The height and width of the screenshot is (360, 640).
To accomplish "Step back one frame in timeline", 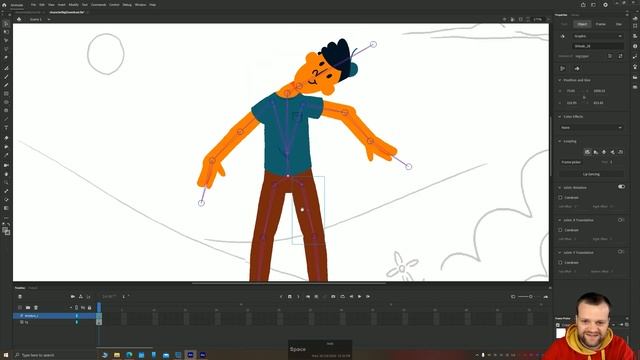I will pyautogui.click(x=351, y=297).
